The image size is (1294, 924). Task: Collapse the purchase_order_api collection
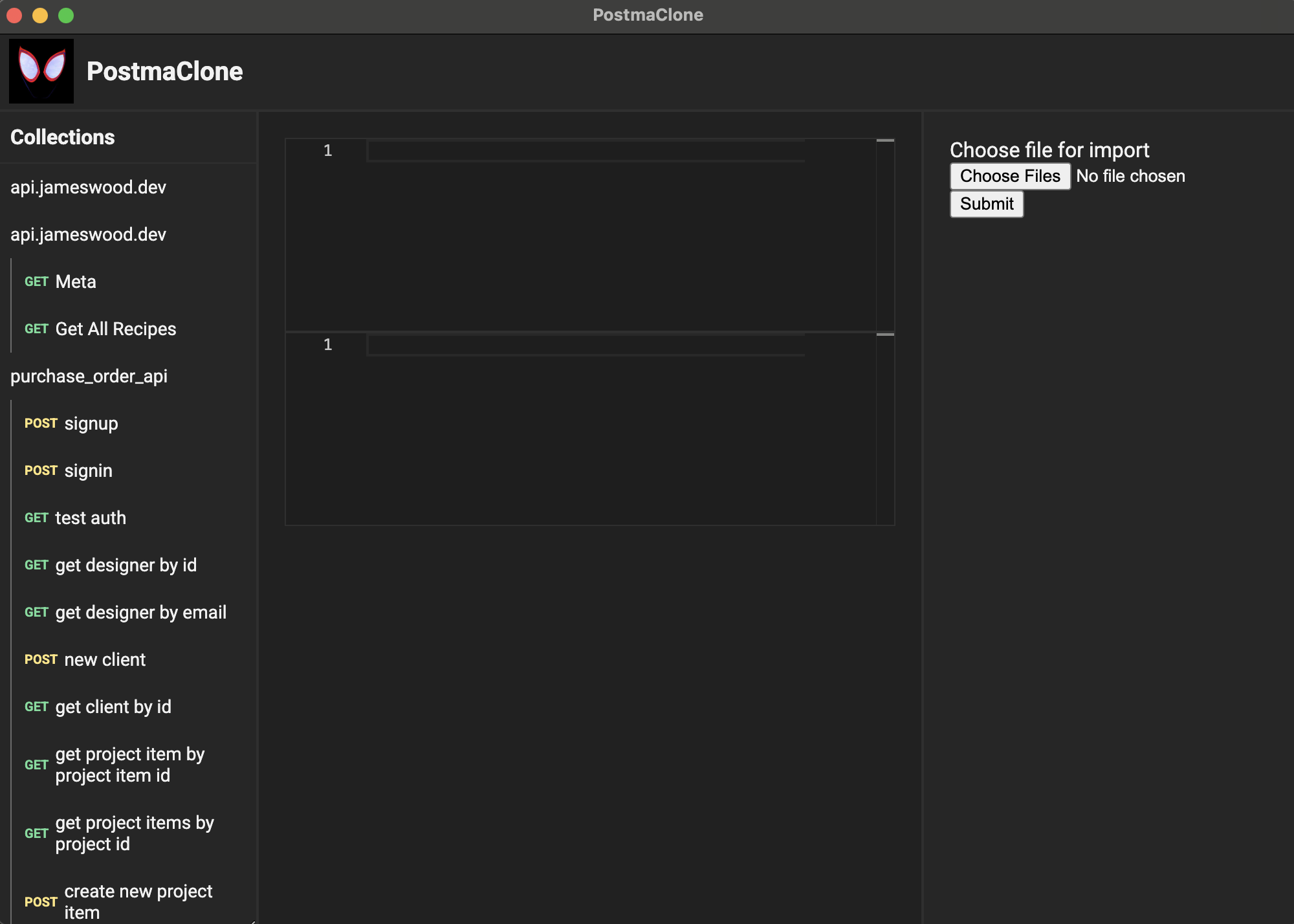point(89,376)
